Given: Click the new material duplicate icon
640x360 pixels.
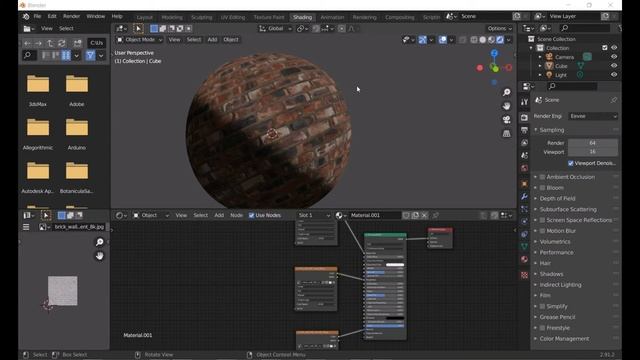Looking at the screenshot, I should (415, 215).
